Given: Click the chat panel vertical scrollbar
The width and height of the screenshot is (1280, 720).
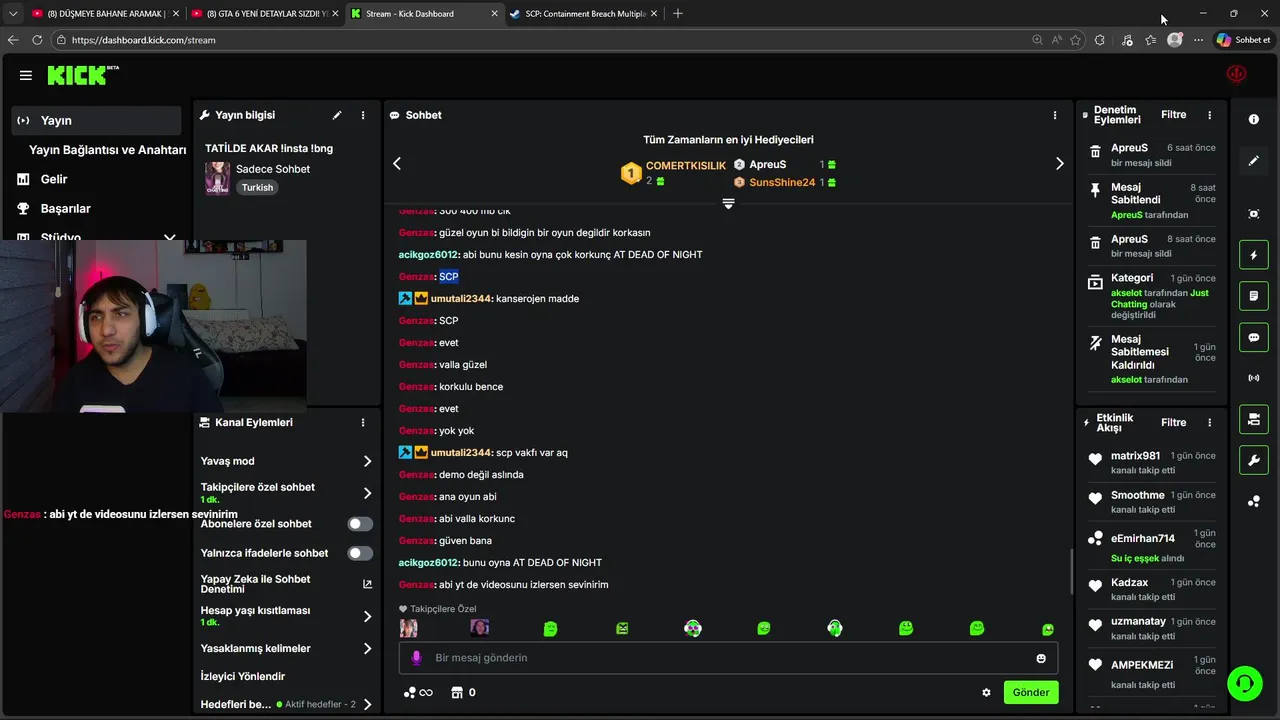Looking at the screenshot, I should 1071,570.
